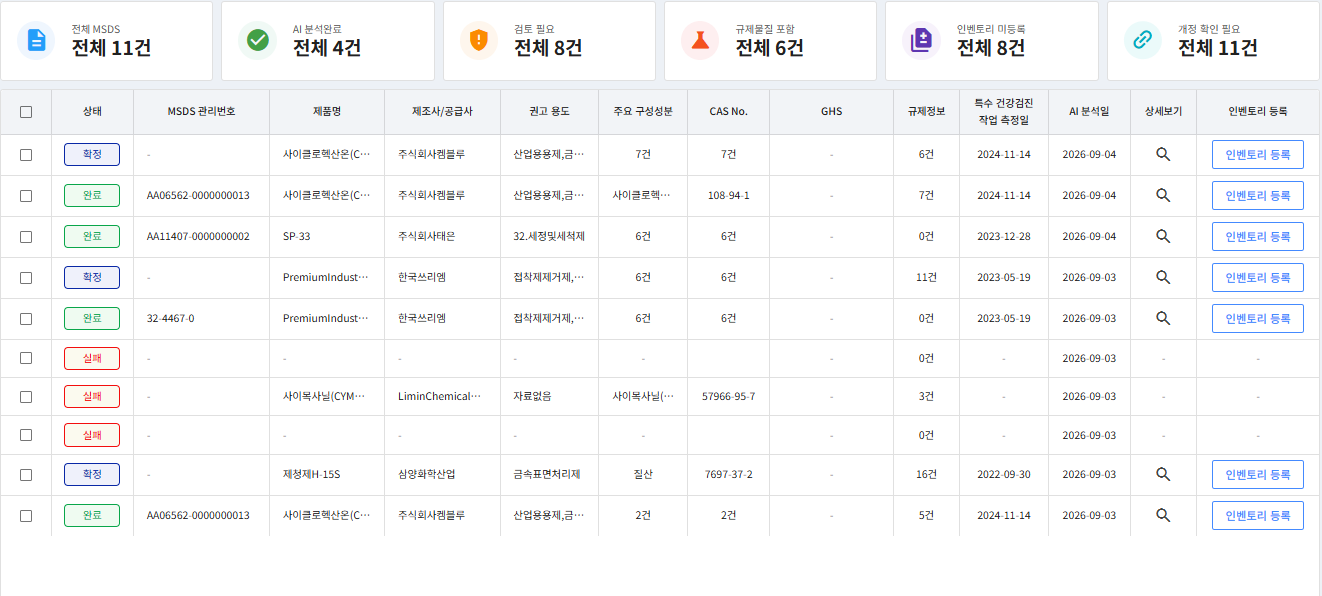Click the 제품명 column header

point(327,112)
